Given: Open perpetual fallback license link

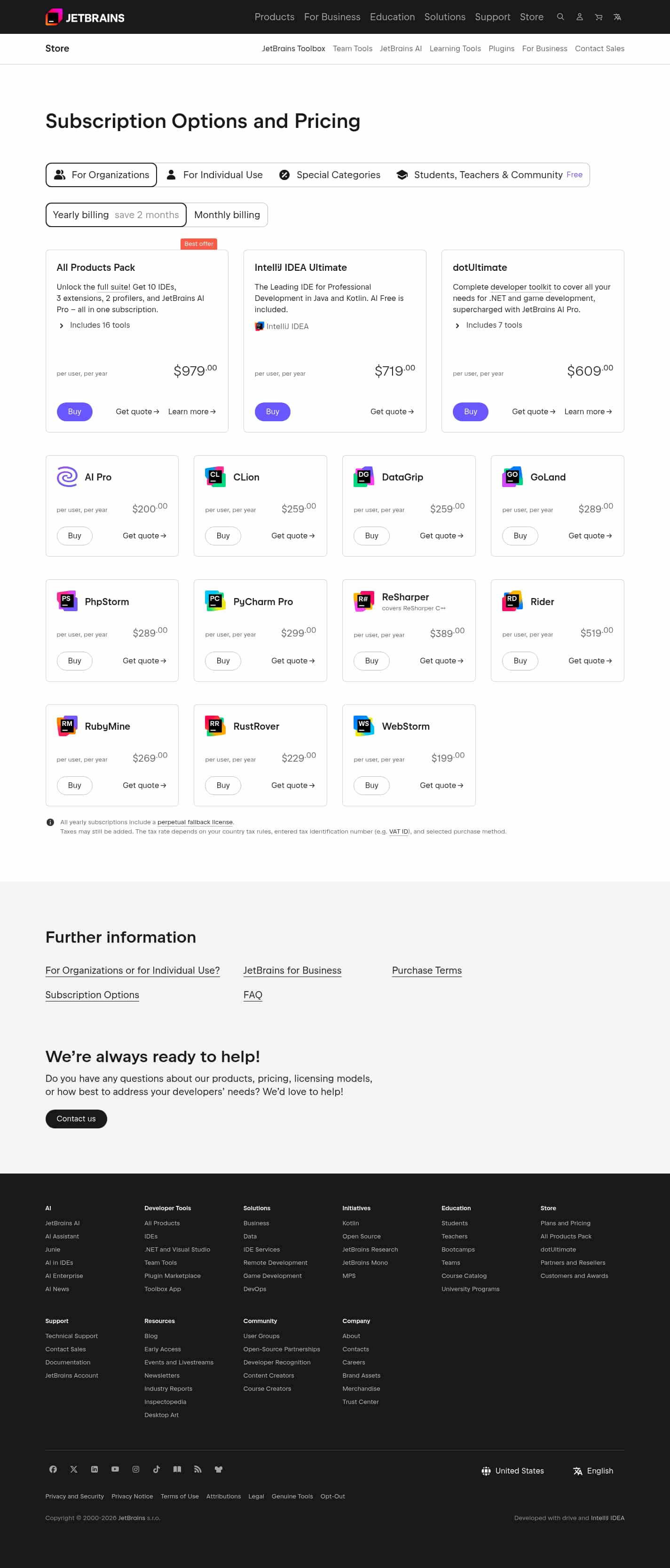Looking at the screenshot, I should [195, 822].
